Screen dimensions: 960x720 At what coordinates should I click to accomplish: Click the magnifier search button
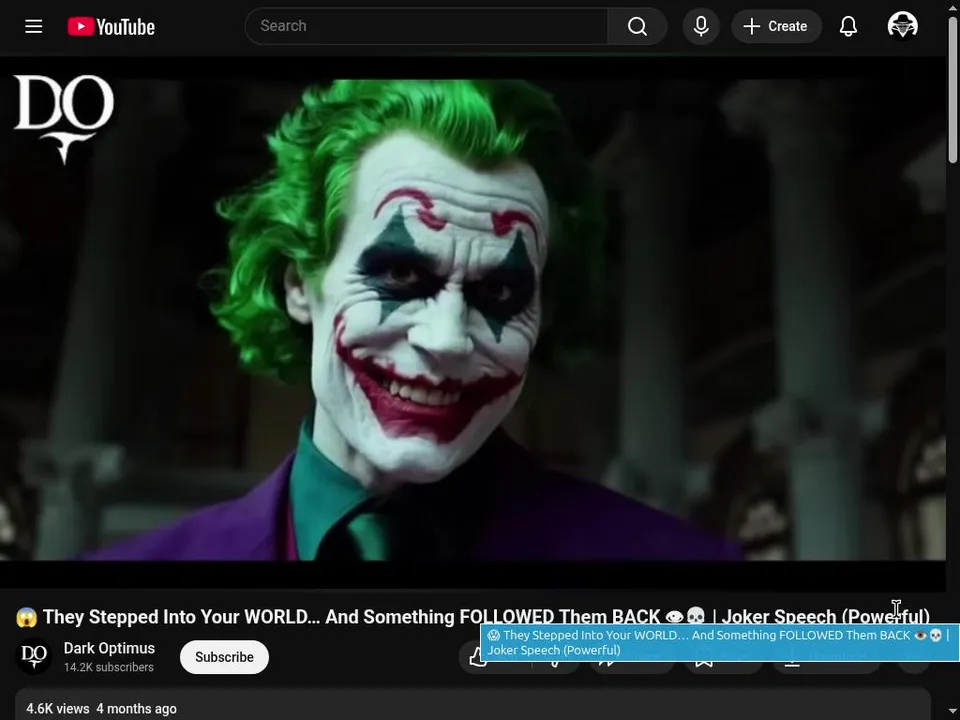[637, 26]
